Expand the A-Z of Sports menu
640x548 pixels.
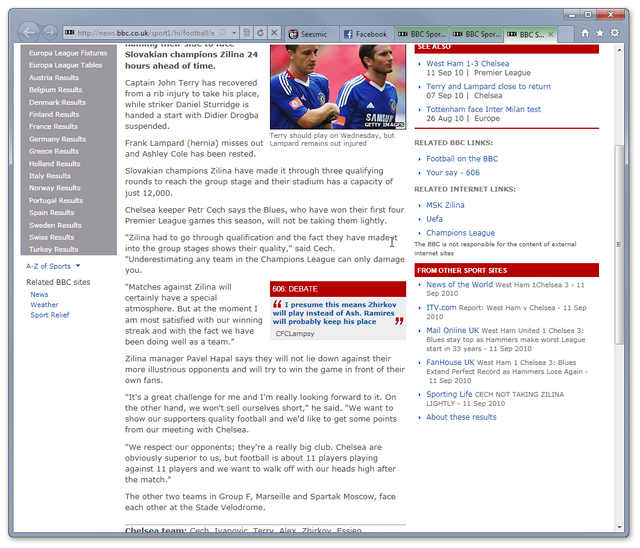[52, 266]
